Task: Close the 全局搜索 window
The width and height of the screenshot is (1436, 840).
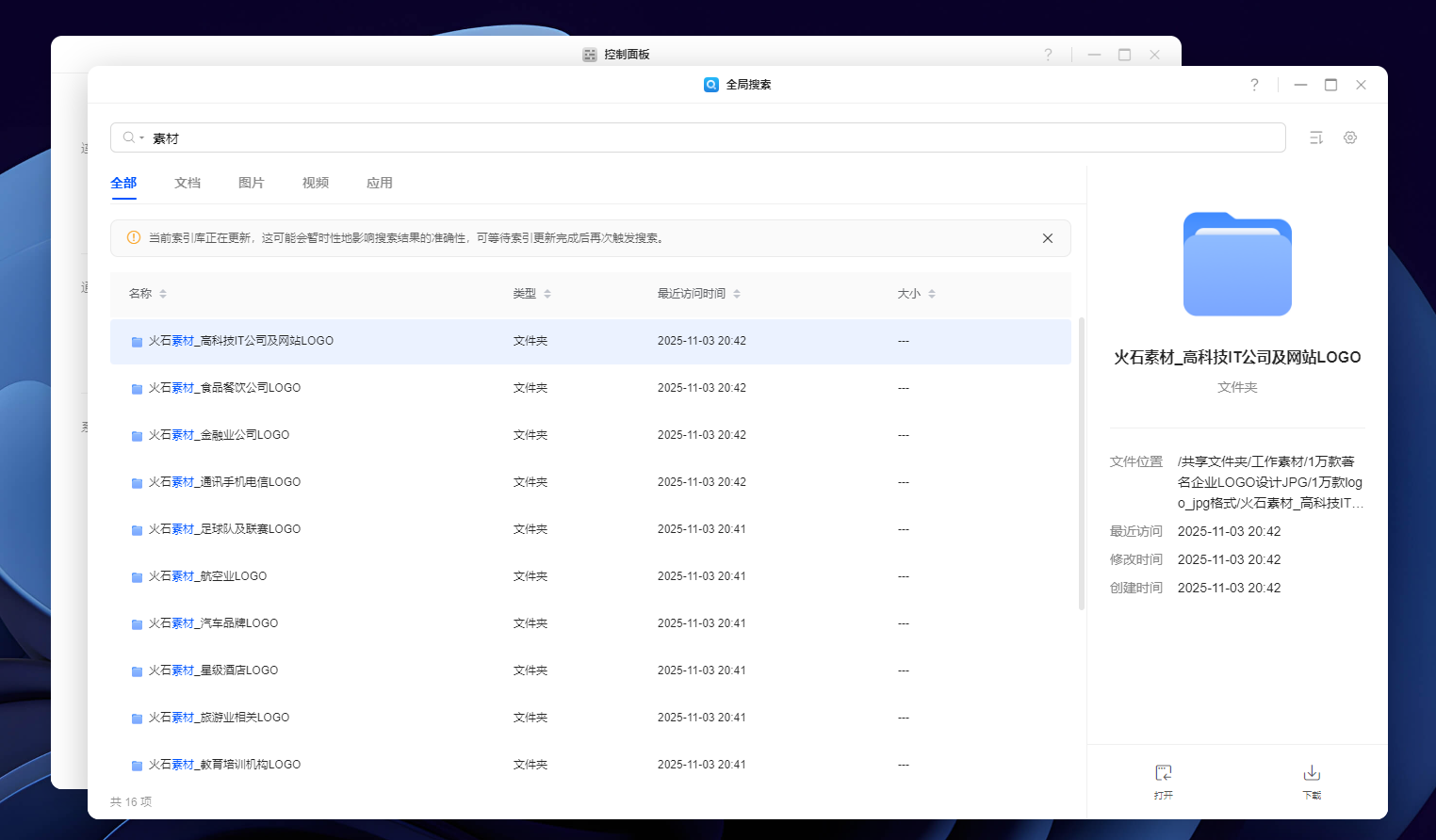Action: point(1361,85)
